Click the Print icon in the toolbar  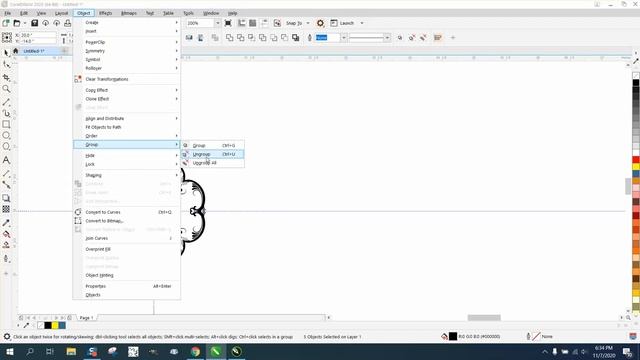click(x=67, y=23)
